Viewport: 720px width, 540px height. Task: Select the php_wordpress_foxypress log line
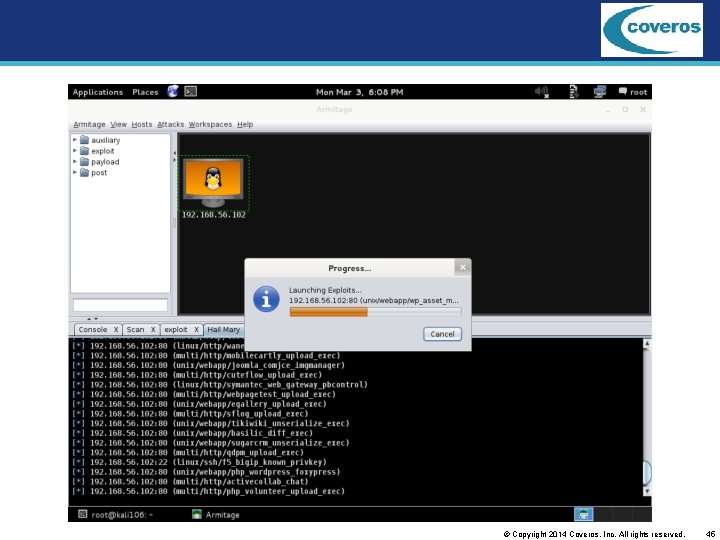(x=206, y=472)
